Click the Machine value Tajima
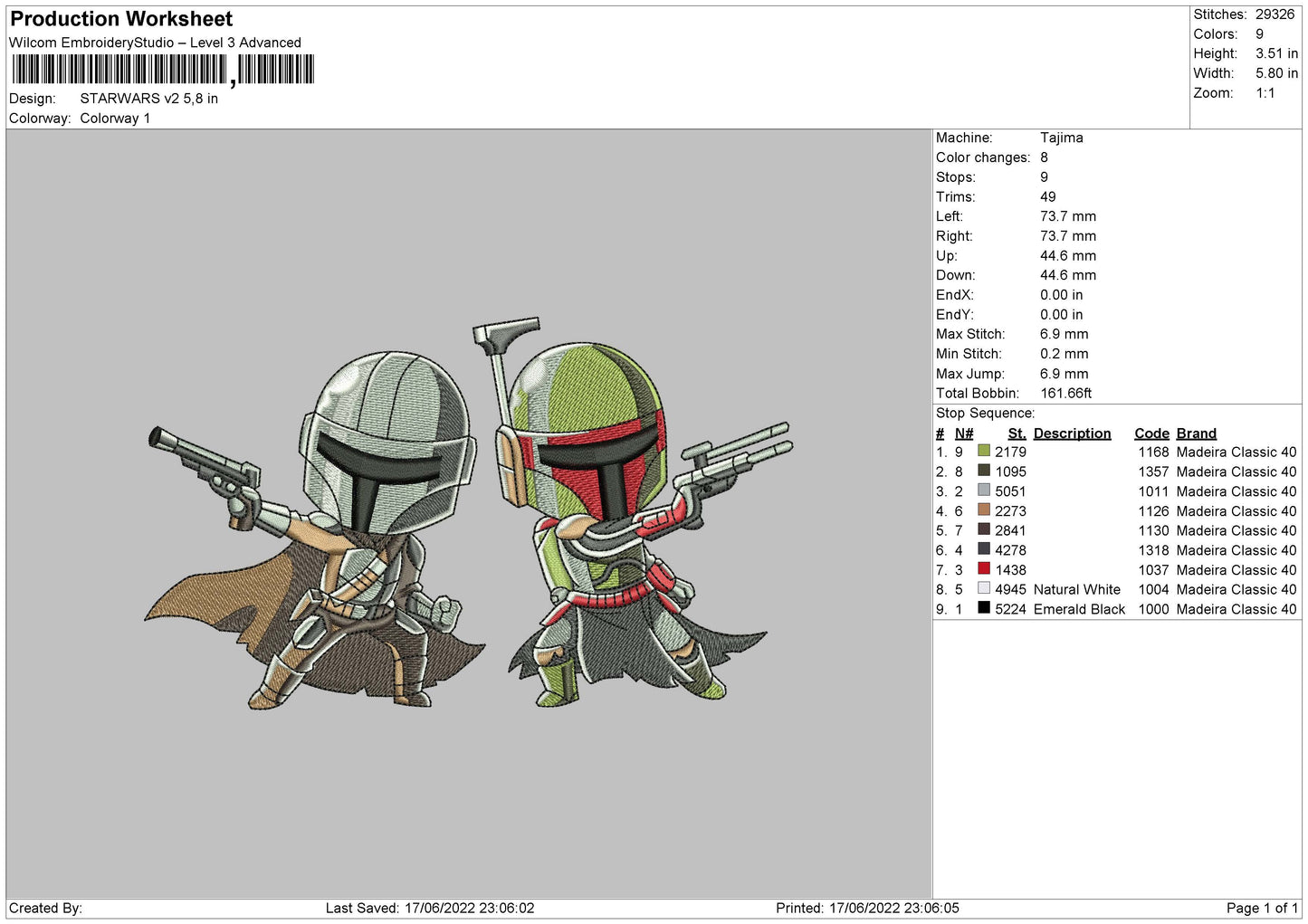The width and height of the screenshot is (1308, 924). click(1061, 138)
